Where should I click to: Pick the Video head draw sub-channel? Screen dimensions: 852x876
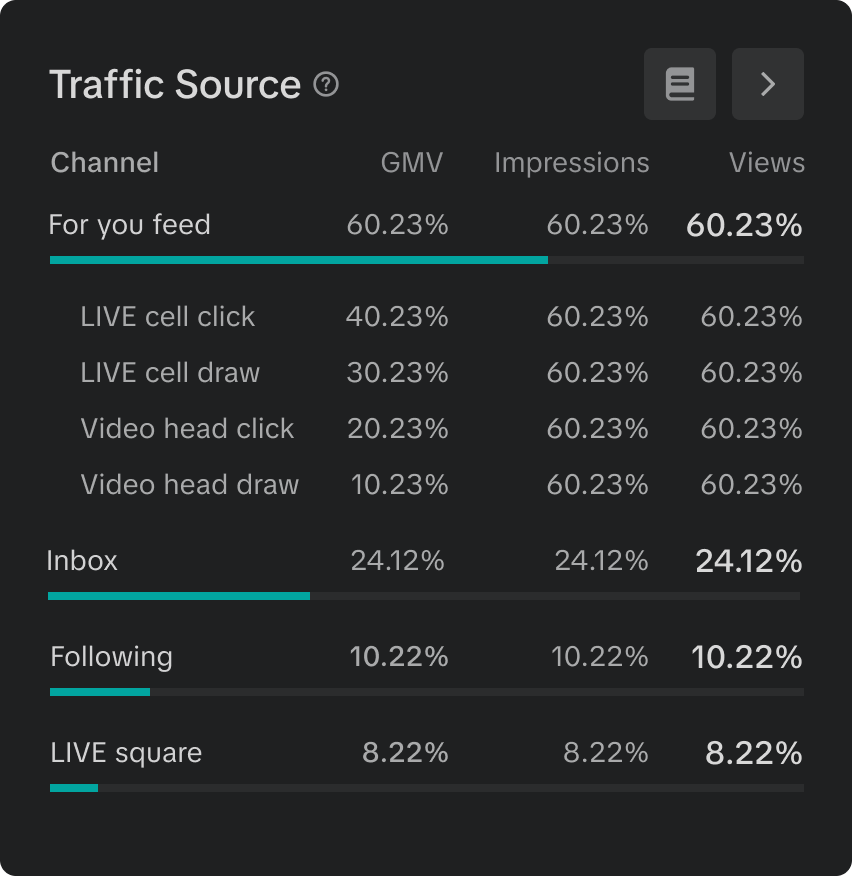point(190,485)
